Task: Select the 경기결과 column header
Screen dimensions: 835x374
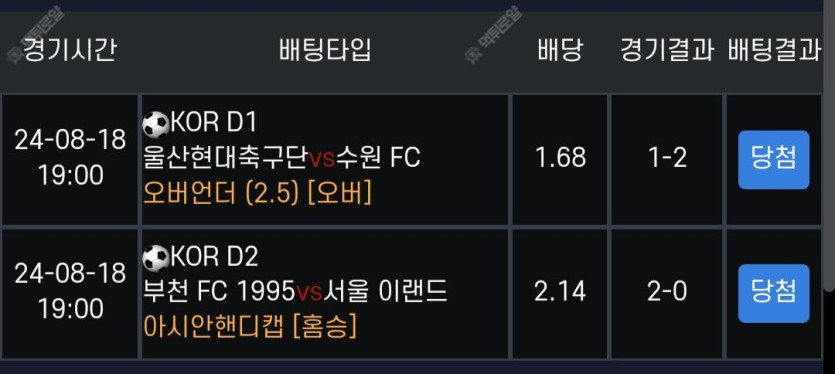Action: (x=667, y=51)
